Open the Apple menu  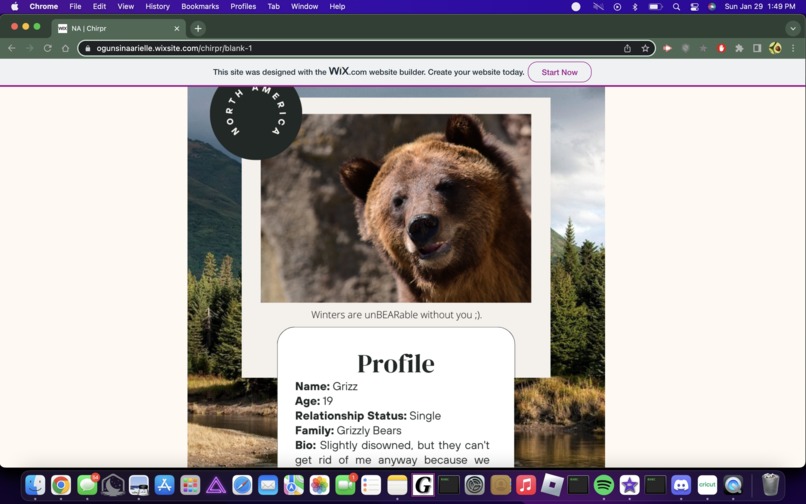(x=15, y=7)
